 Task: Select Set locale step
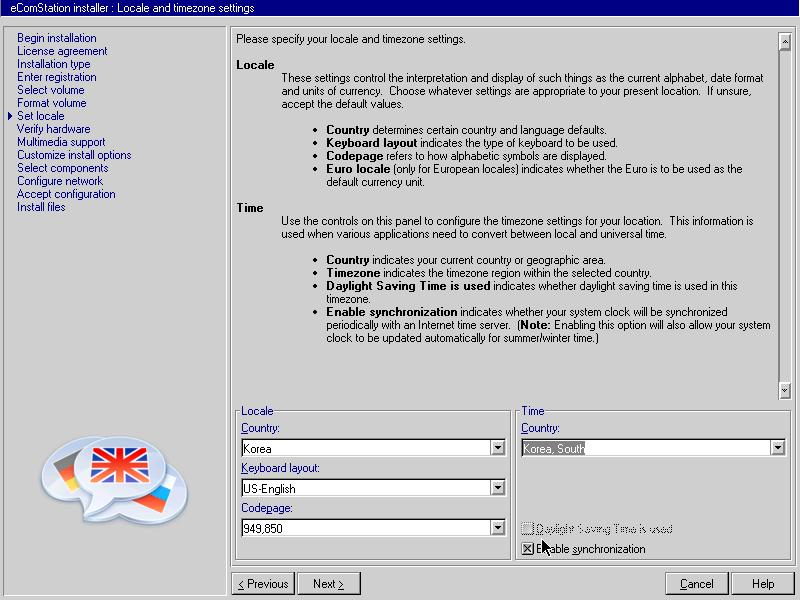(x=41, y=116)
